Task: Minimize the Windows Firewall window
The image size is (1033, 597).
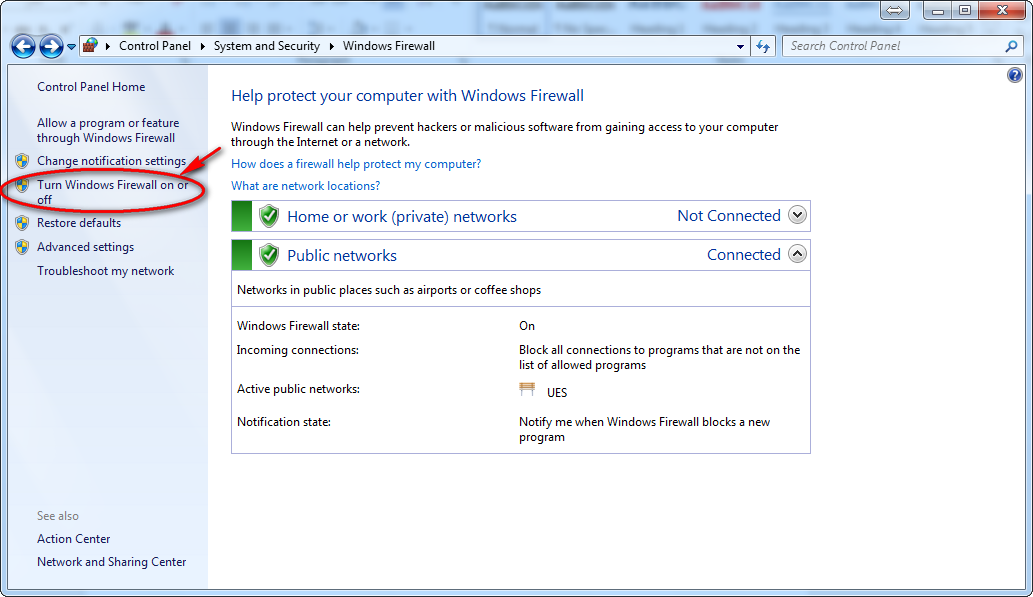Action: (x=938, y=10)
